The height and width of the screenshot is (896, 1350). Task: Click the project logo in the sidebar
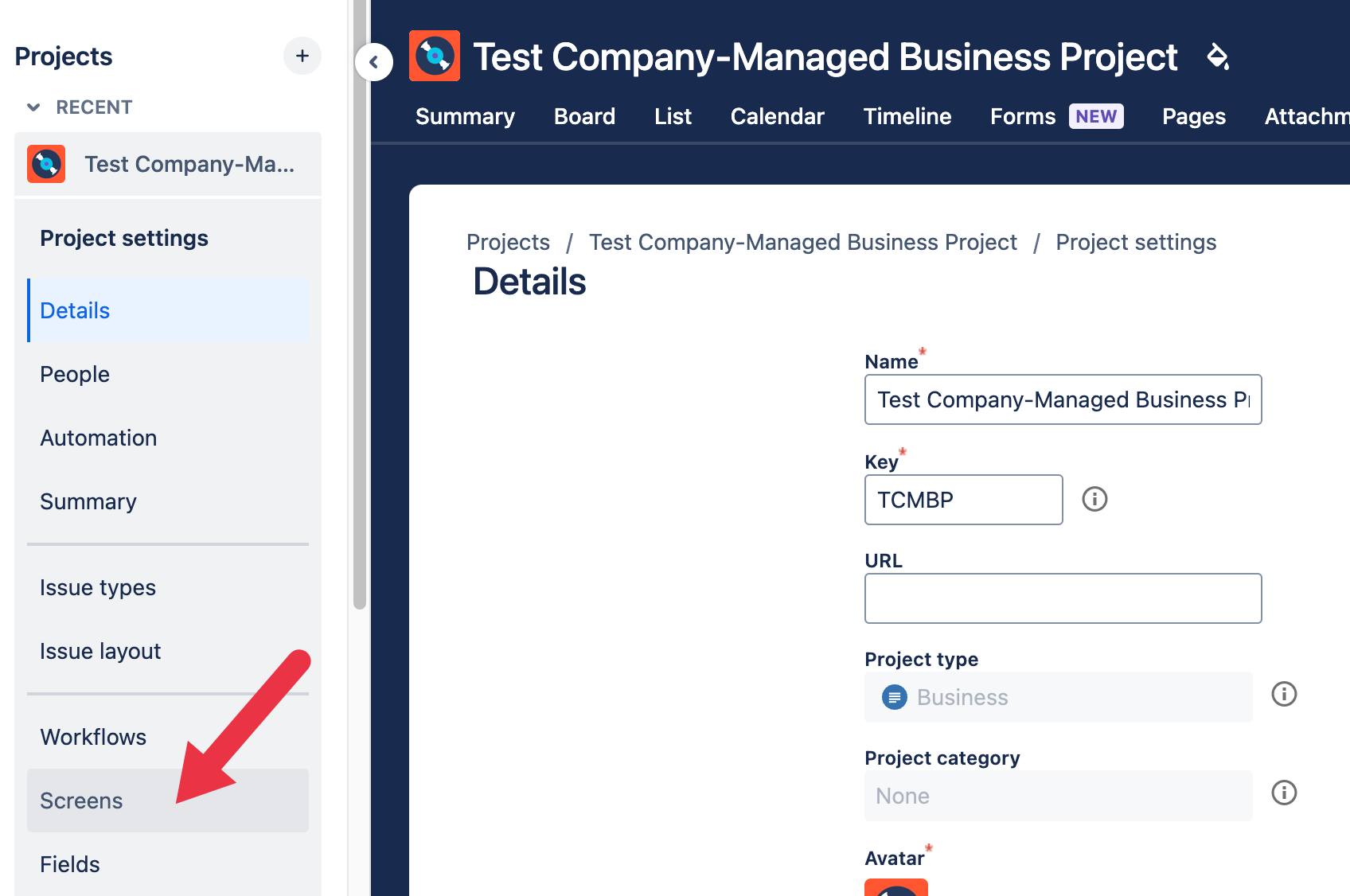click(x=46, y=164)
